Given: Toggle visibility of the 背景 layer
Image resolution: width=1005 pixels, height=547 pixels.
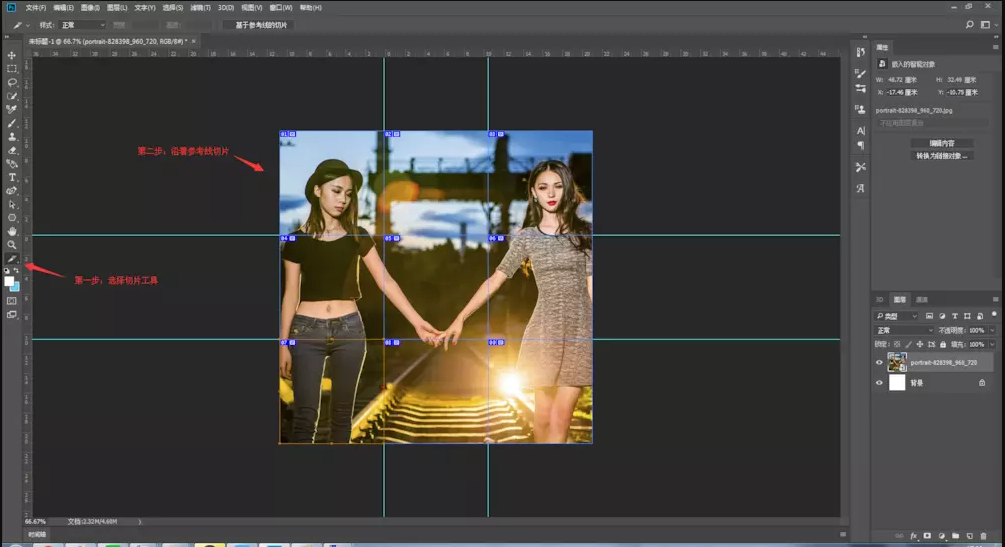Looking at the screenshot, I should click(x=880, y=383).
